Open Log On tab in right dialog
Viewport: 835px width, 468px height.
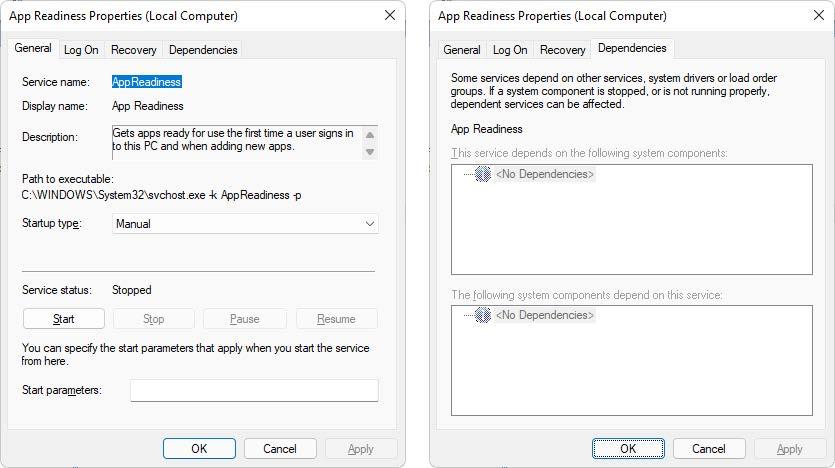[x=510, y=50]
